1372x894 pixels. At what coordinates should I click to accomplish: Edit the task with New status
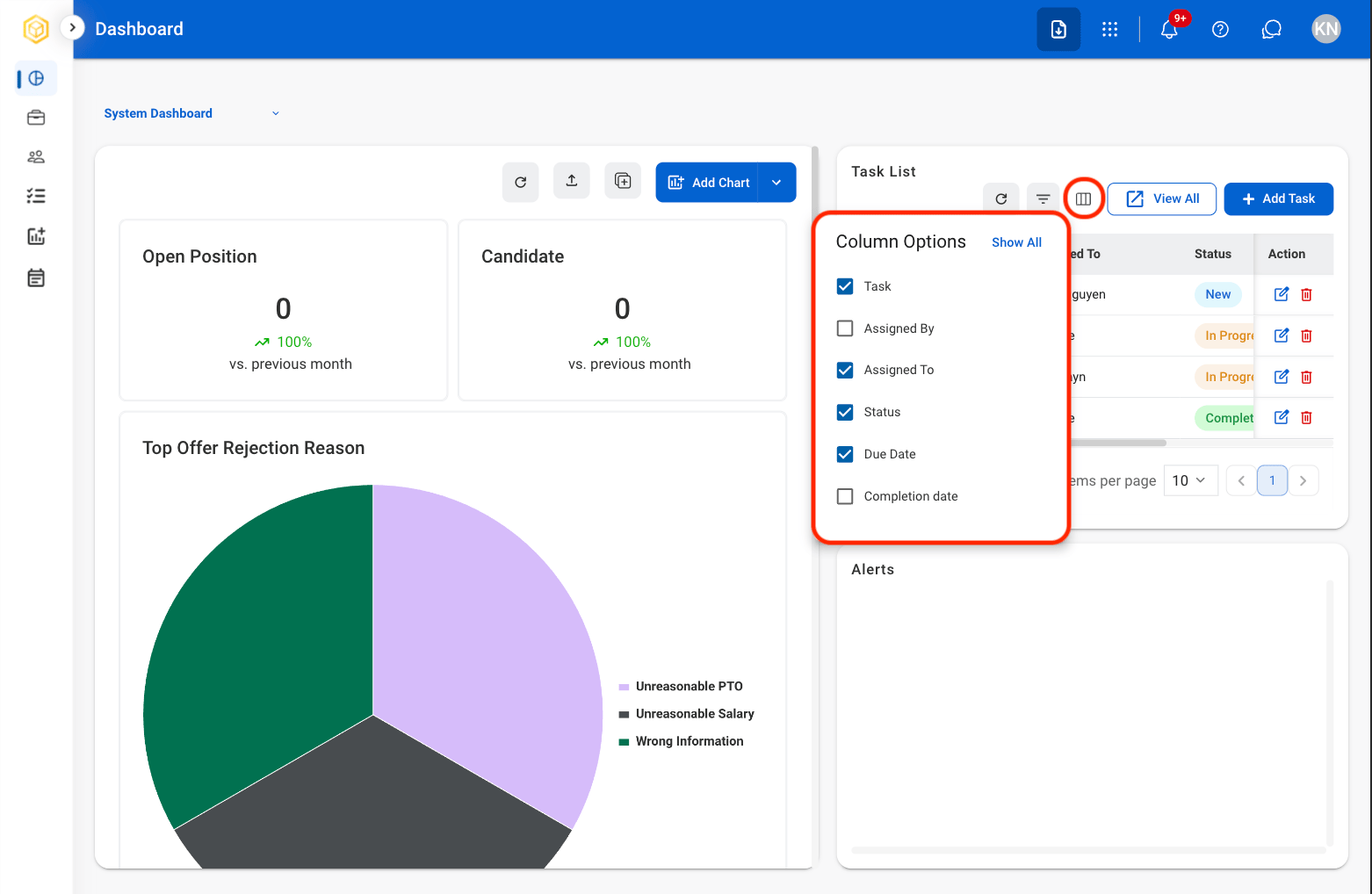[x=1282, y=294]
